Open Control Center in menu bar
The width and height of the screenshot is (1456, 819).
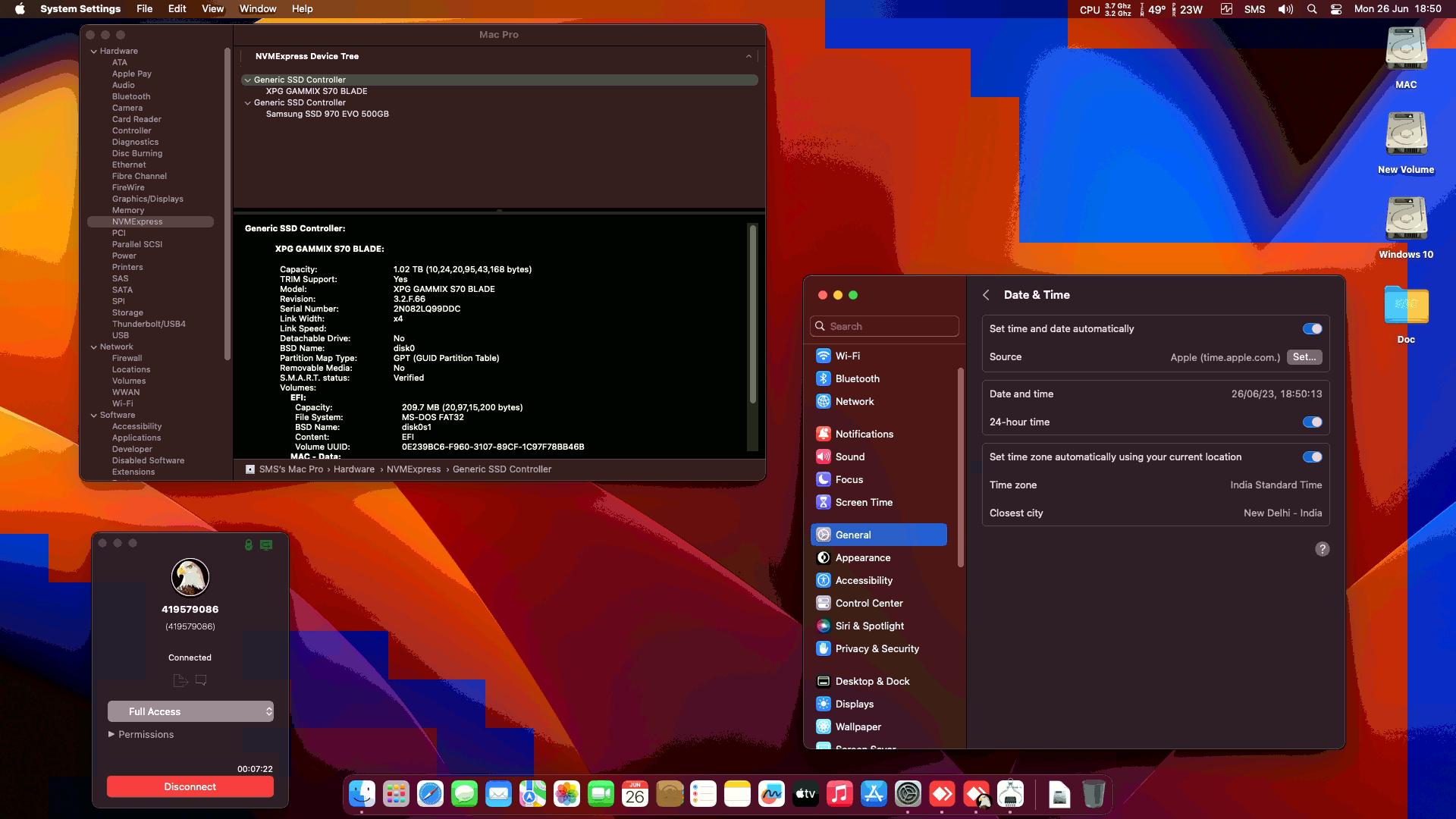pos(1336,9)
